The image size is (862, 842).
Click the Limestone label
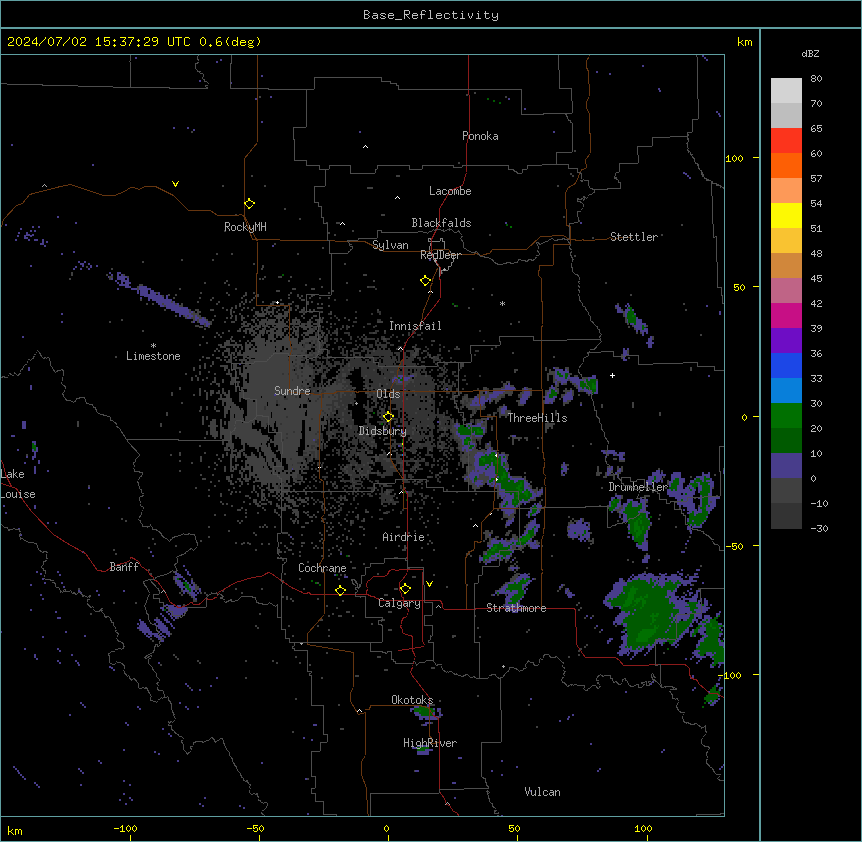pyautogui.click(x=153, y=356)
